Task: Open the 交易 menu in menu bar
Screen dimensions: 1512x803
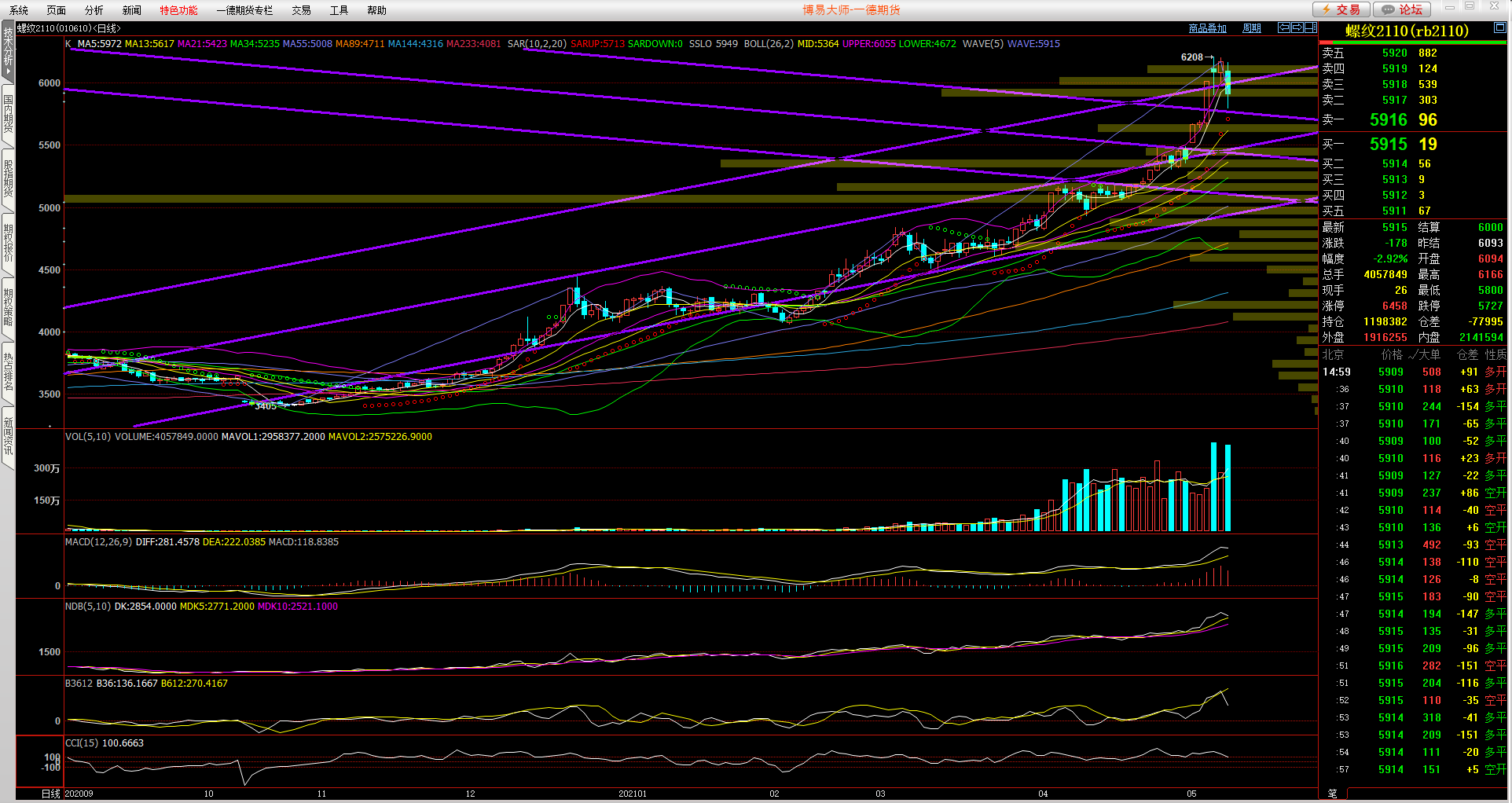Action: pos(302,10)
